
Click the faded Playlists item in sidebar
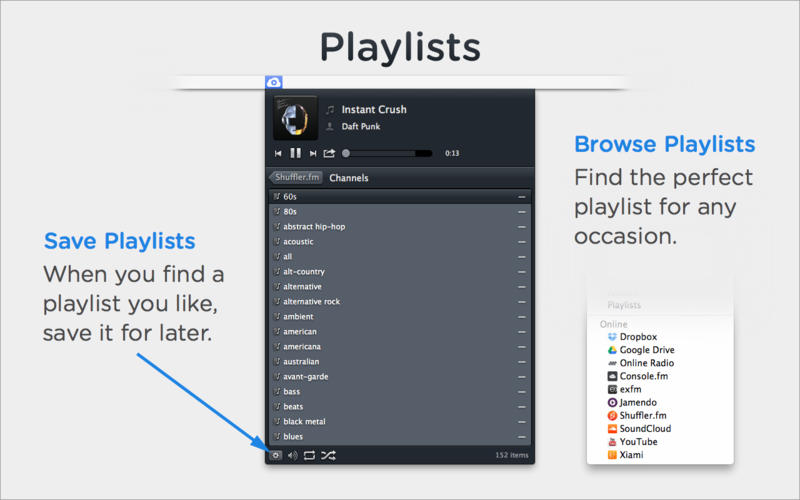[624, 305]
